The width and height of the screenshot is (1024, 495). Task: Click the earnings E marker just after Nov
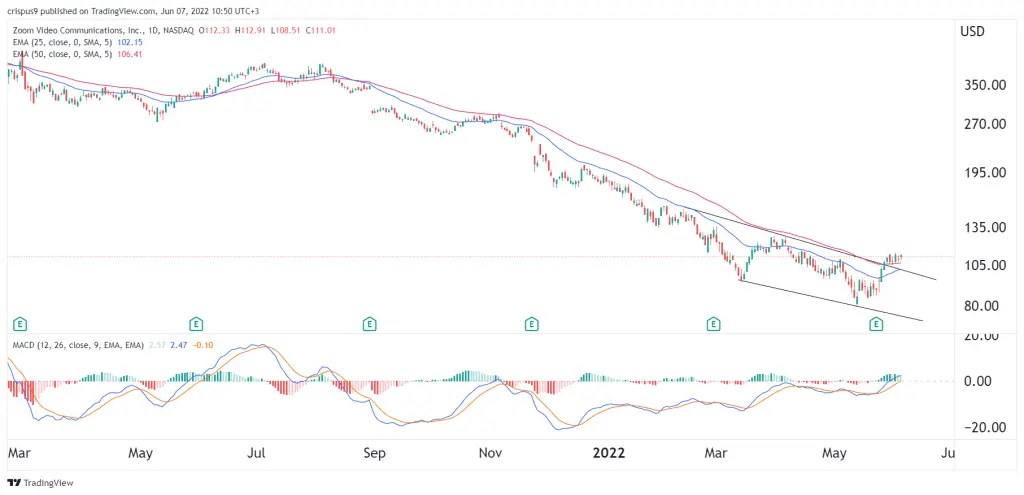pyautogui.click(x=532, y=323)
